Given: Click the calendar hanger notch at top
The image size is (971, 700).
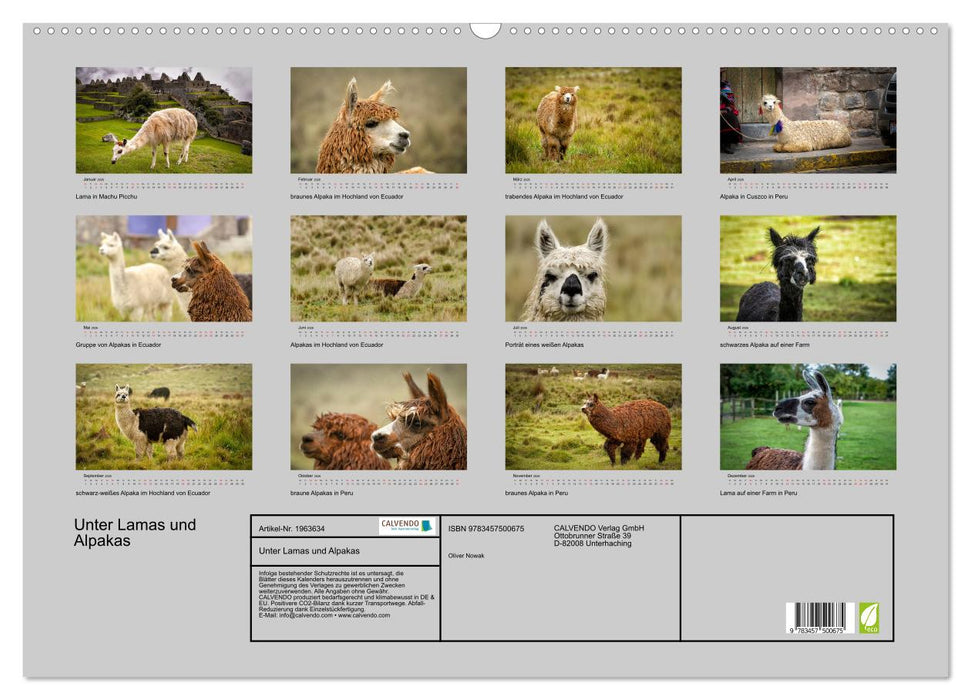Looking at the screenshot, I should pos(485,31).
